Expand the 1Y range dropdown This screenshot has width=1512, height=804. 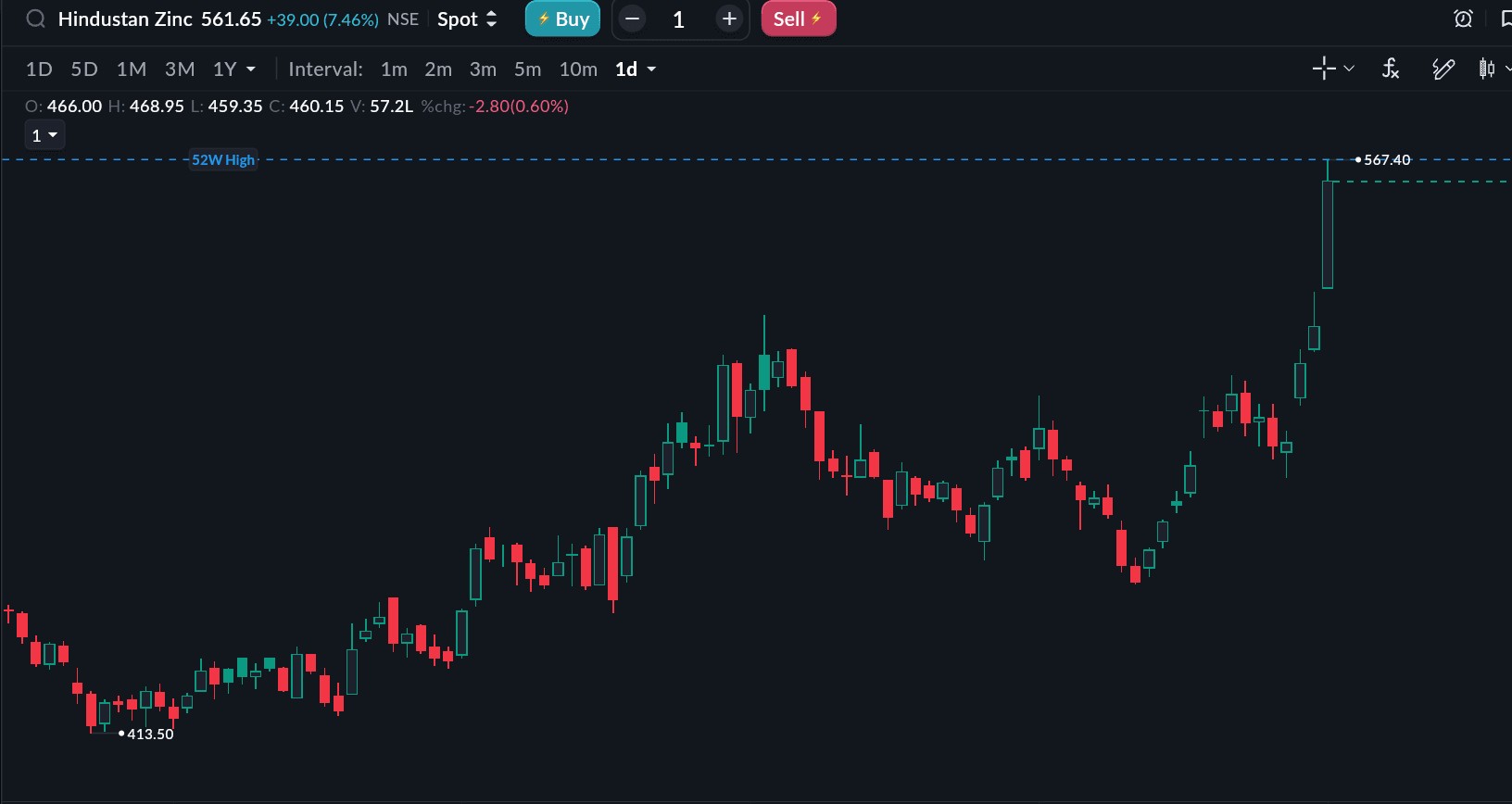250,69
